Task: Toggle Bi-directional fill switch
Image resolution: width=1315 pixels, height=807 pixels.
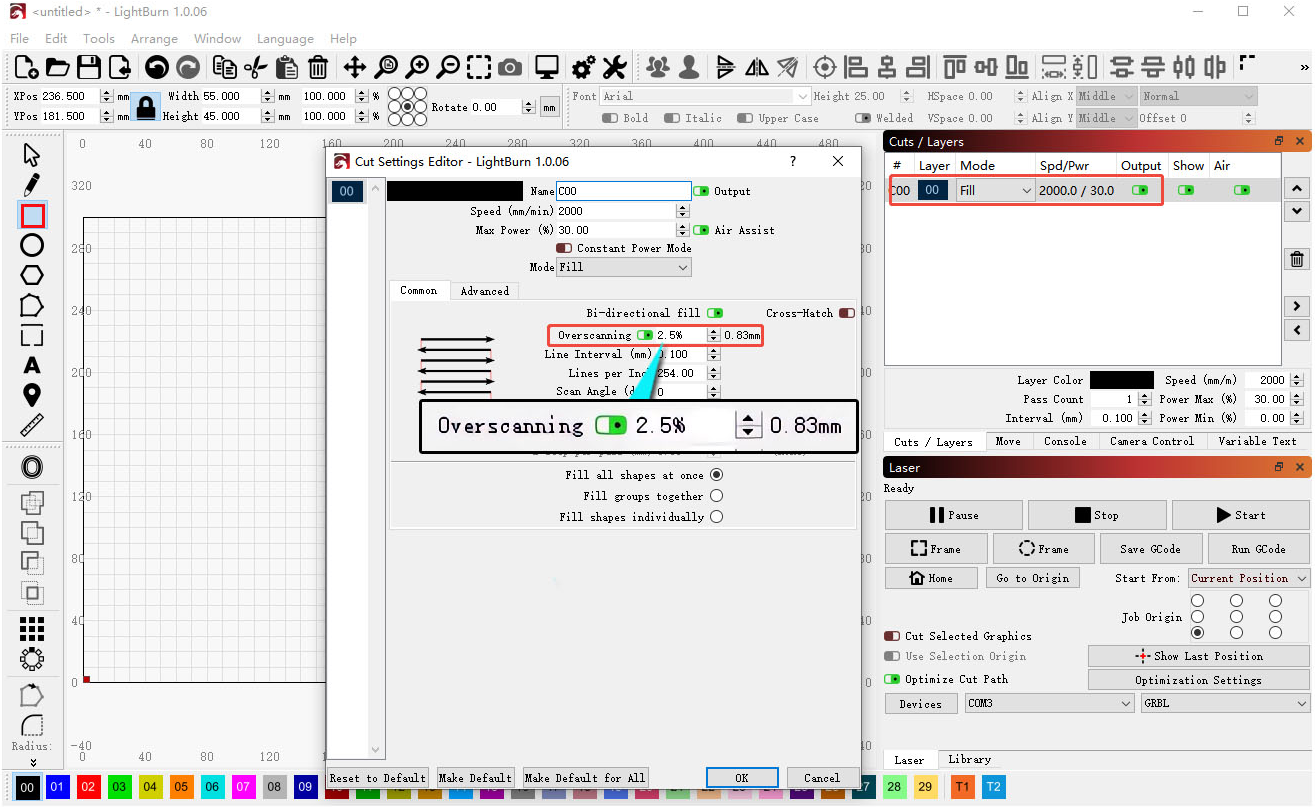Action: (715, 313)
